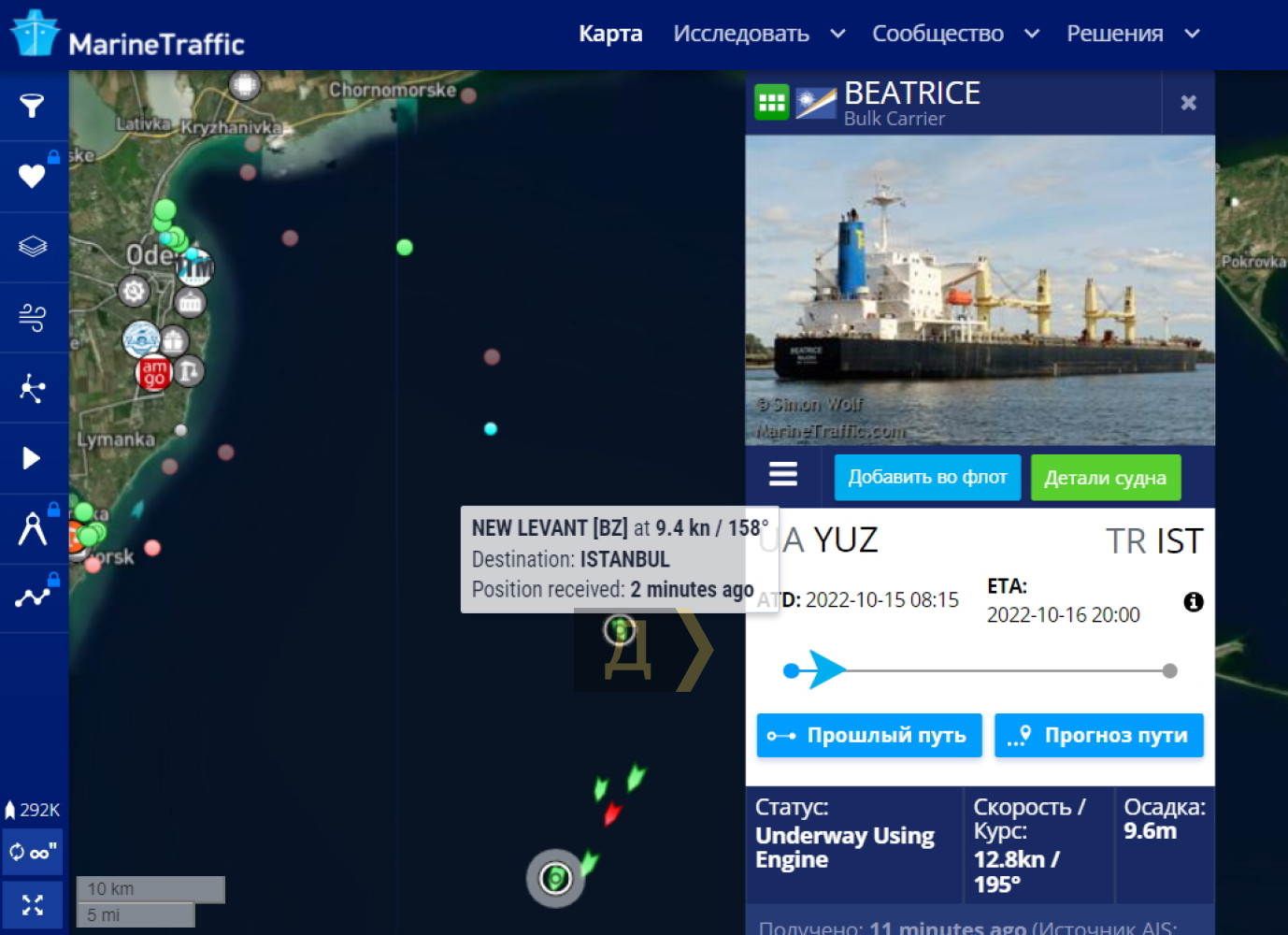Open the vessel filter funnel icon

[33, 106]
